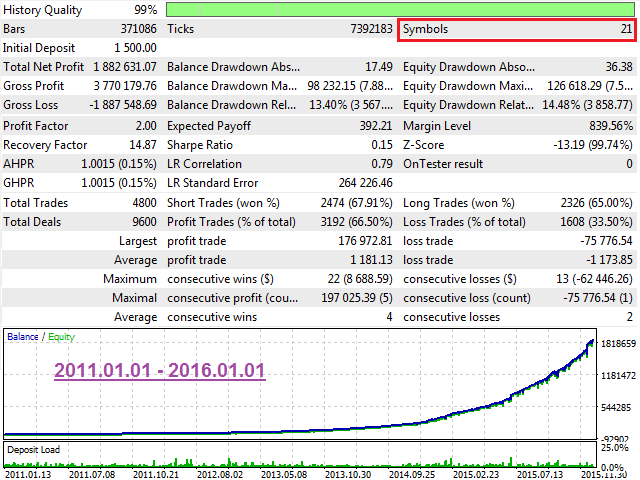
Task: Click the 2015.02.23 date axis label
Action: click(x=476, y=475)
